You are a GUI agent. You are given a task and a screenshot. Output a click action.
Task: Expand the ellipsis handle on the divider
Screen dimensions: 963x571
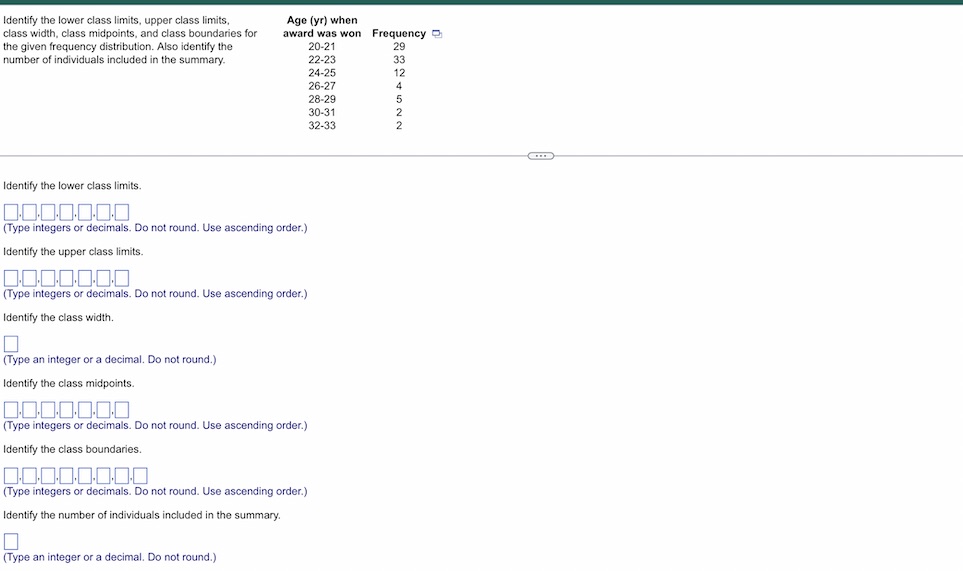coord(540,156)
